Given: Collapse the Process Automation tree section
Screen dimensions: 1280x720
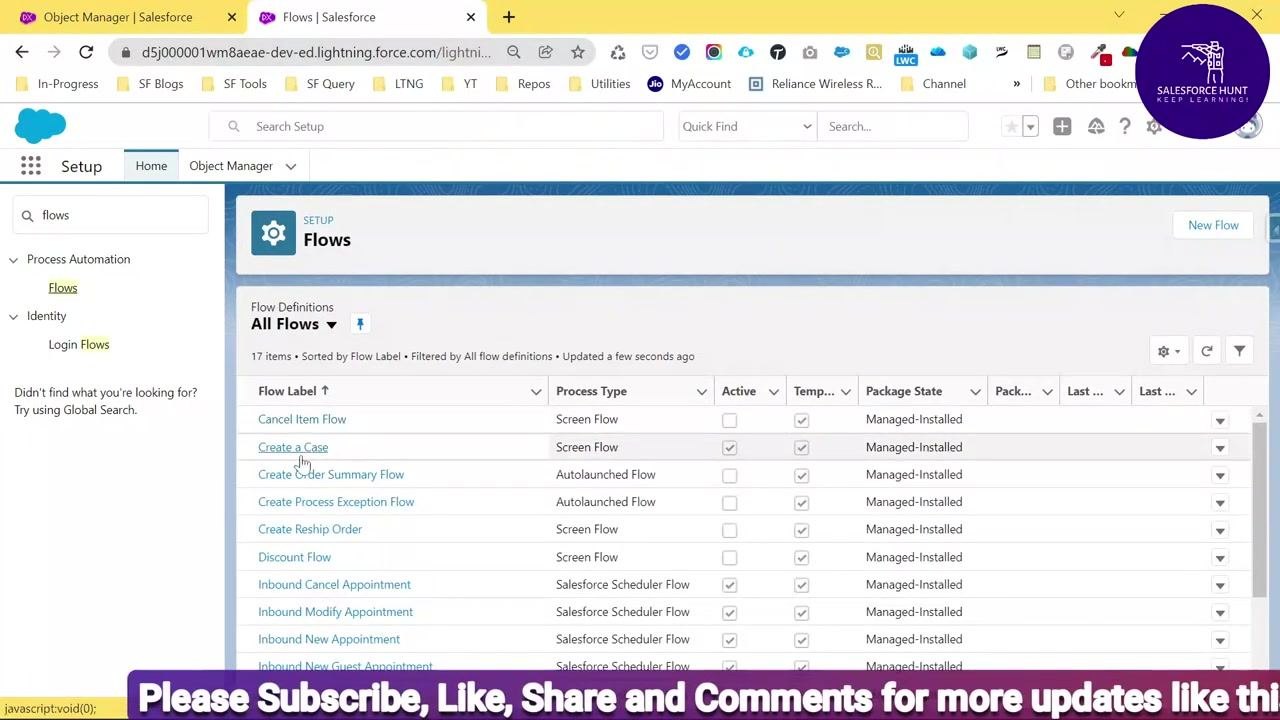Looking at the screenshot, I should 13,260.
